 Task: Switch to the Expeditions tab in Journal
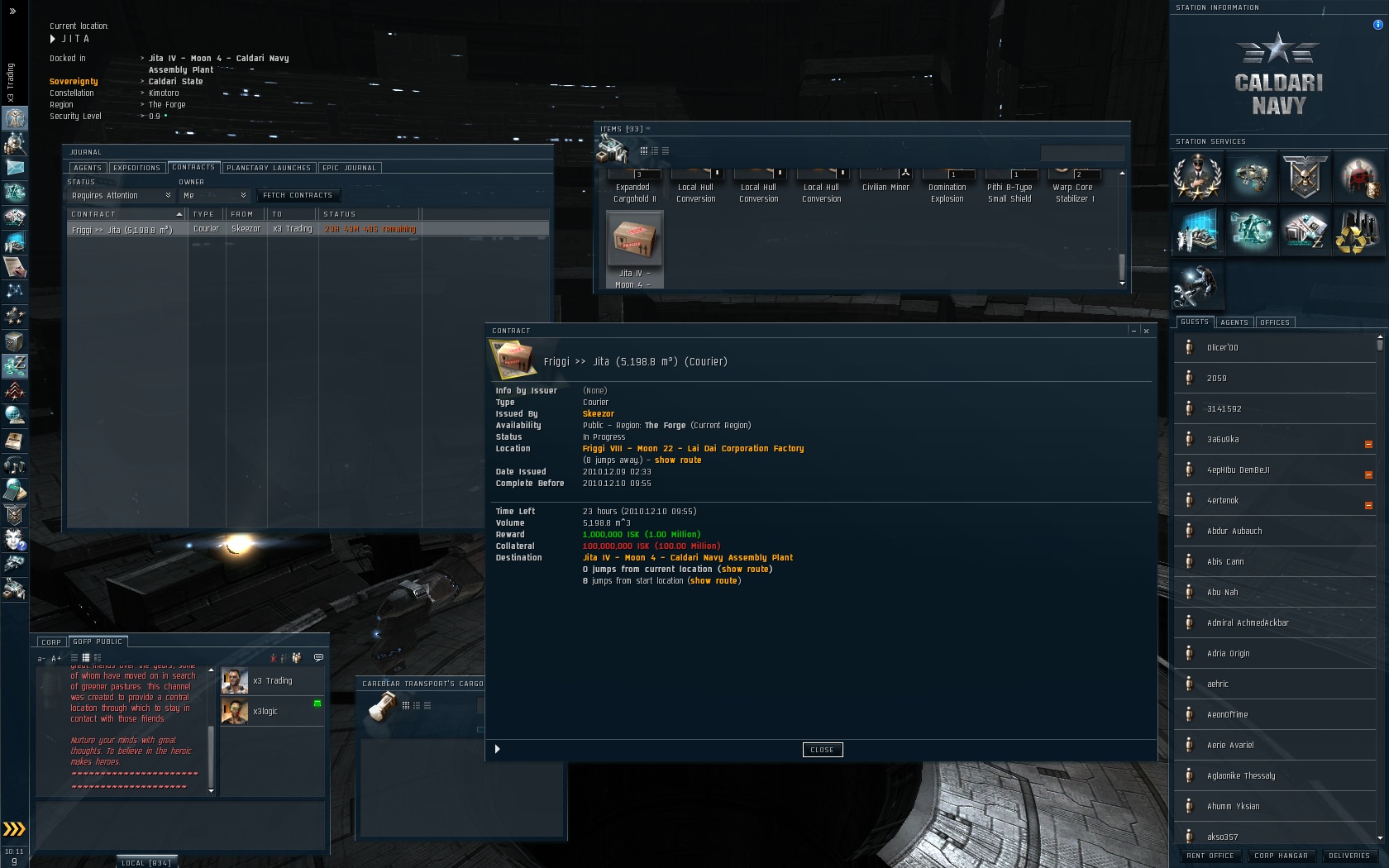click(137, 168)
